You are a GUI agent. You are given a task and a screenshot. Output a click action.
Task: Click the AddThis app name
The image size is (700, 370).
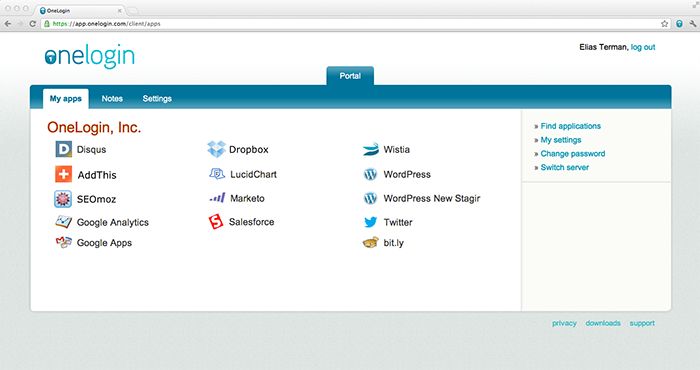point(97,175)
